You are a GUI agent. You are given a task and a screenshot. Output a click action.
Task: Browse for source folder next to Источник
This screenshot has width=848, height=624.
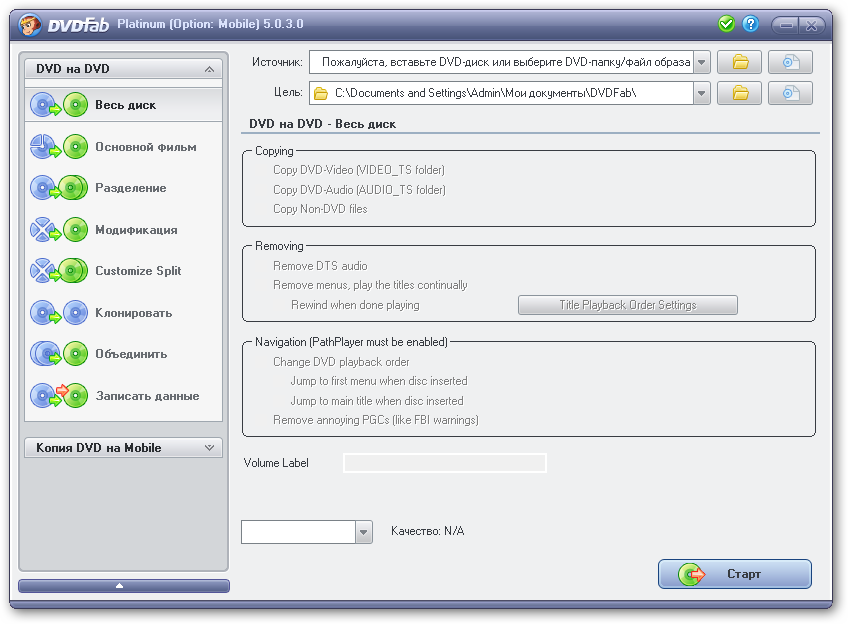point(740,62)
